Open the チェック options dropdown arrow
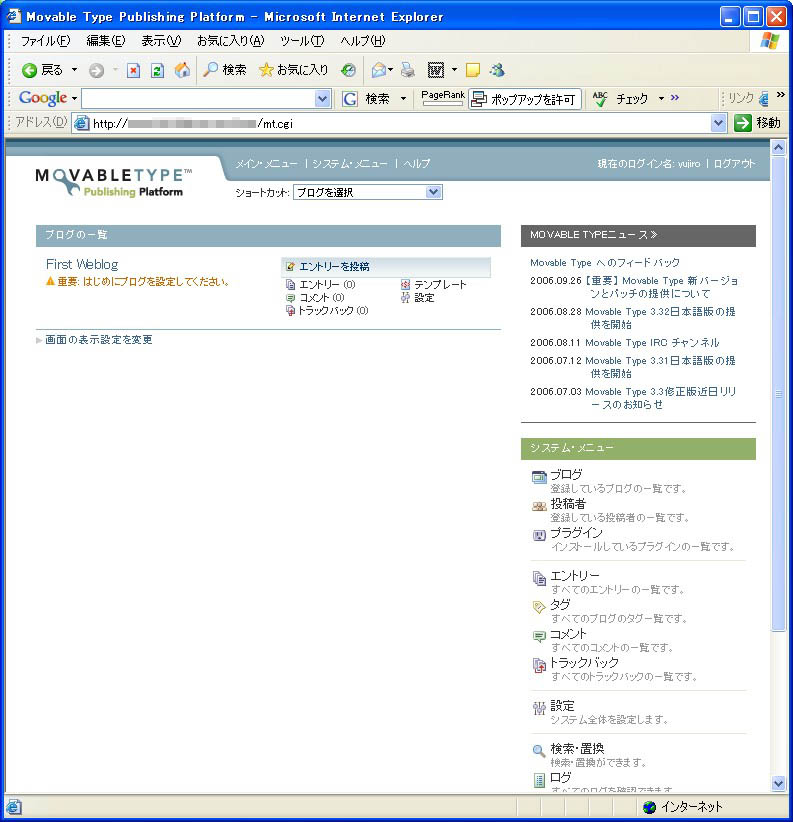The height and width of the screenshot is (822, 793). pos(661,99)
